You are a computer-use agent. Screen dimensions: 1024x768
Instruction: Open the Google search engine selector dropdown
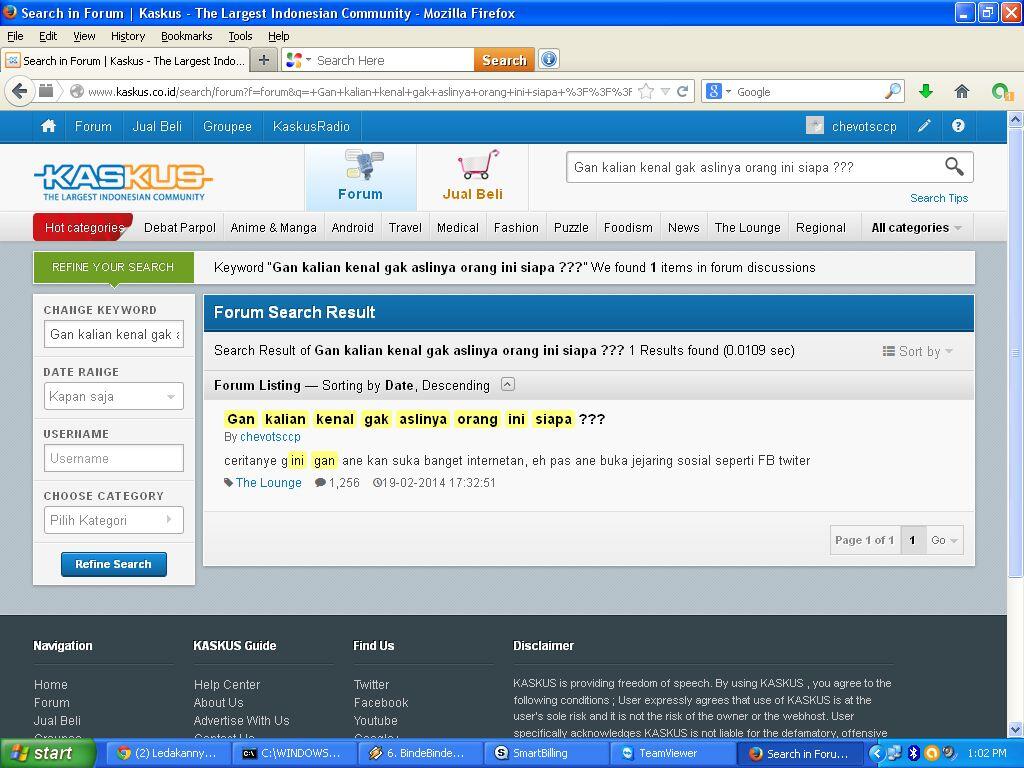click(718, 91)
